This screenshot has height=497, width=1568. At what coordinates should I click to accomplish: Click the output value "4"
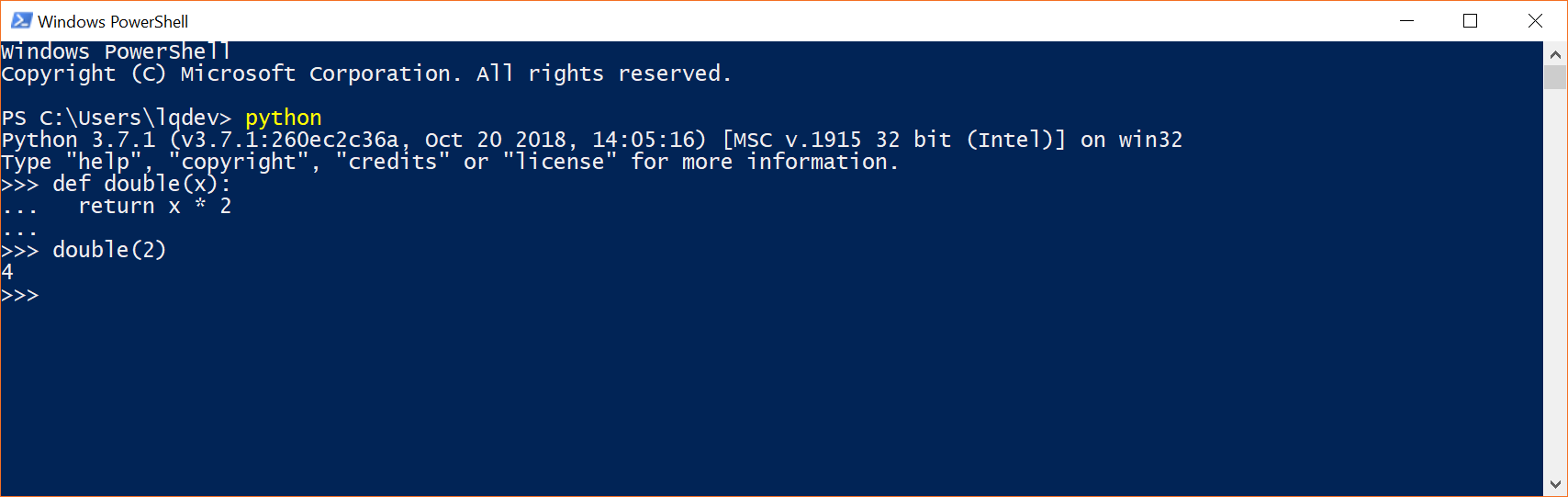7,272
